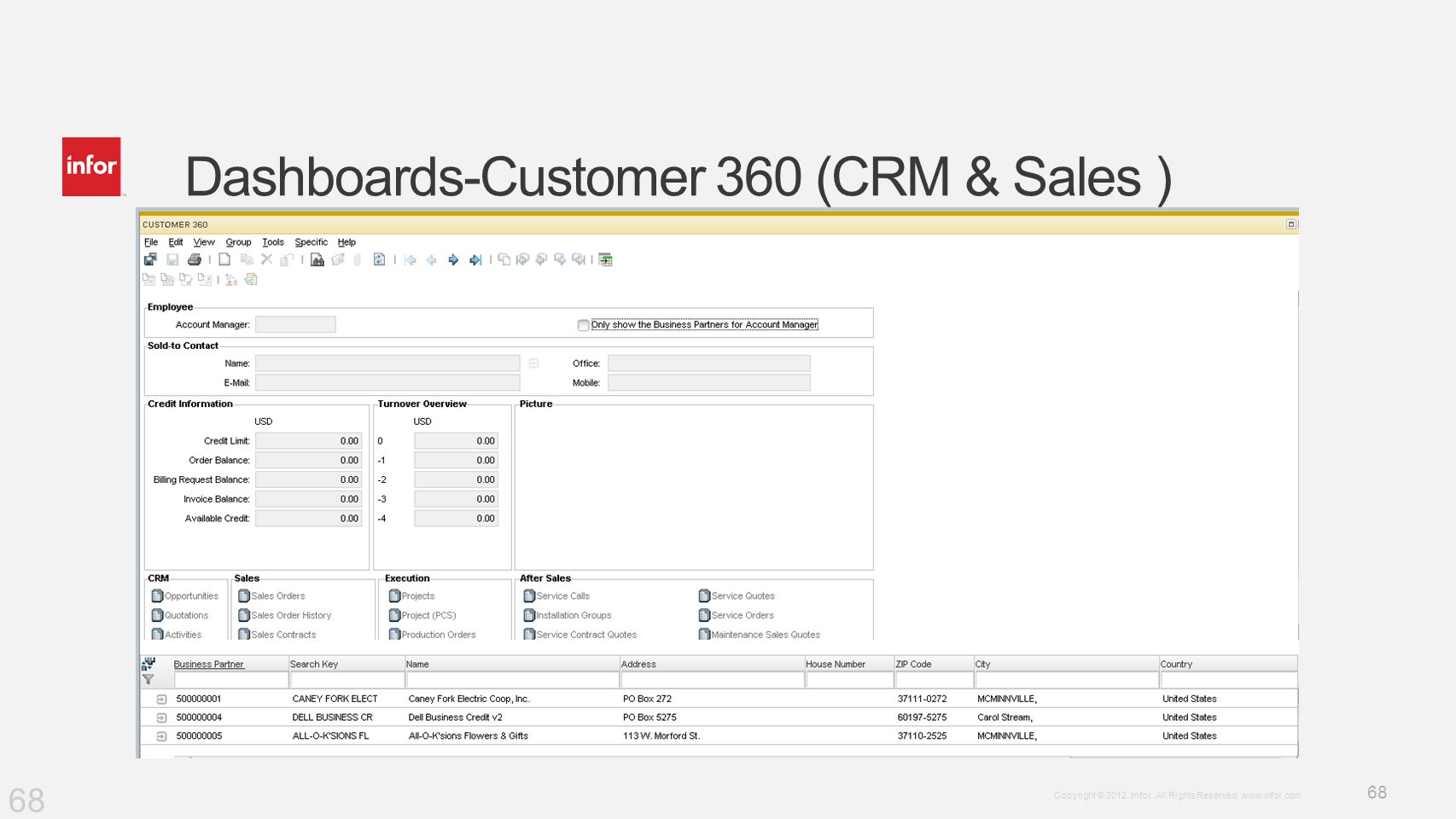Sort by Business Partner column header

coord(208,664)
